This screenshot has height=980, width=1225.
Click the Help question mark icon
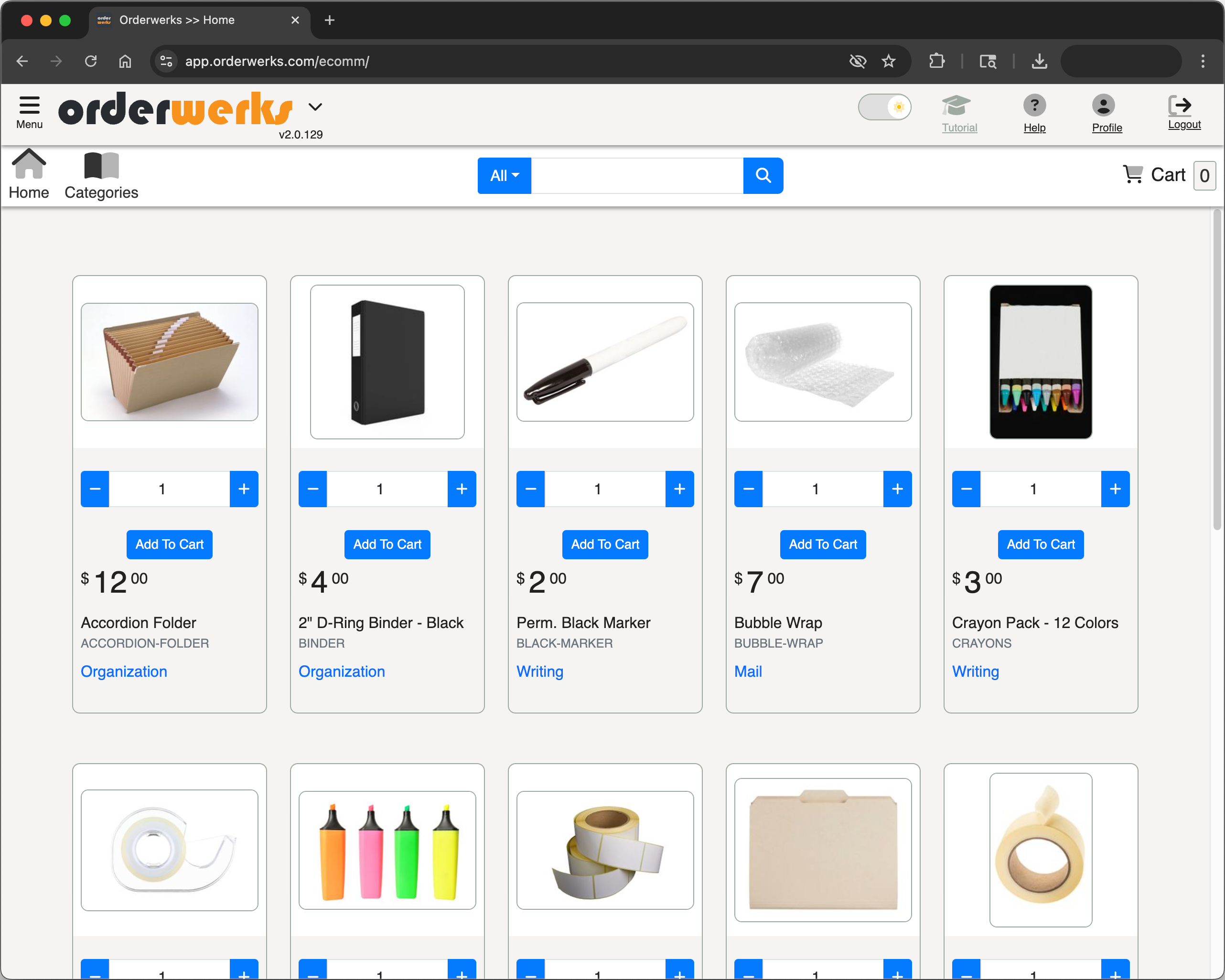[x=1035, y=105]
